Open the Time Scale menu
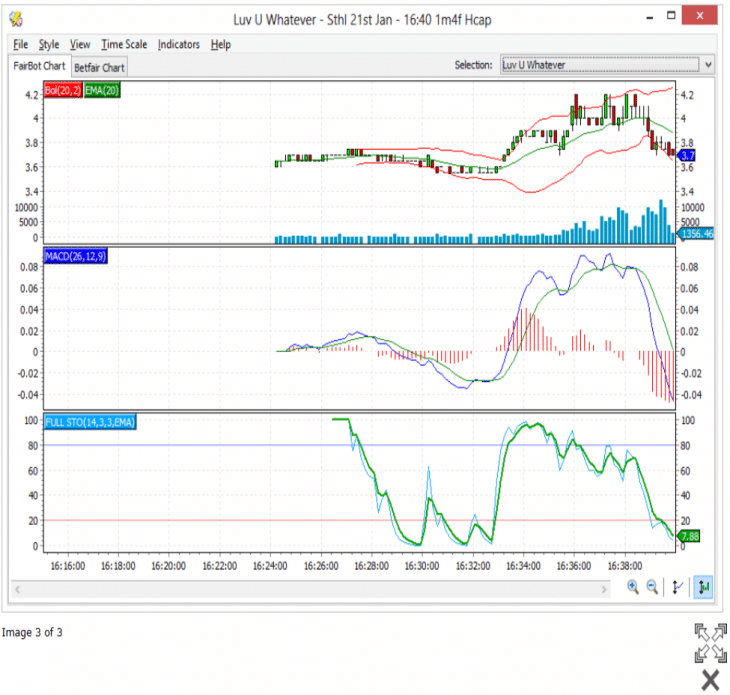The height and width of the screenshot is (695, 730). tap(124, 44)
